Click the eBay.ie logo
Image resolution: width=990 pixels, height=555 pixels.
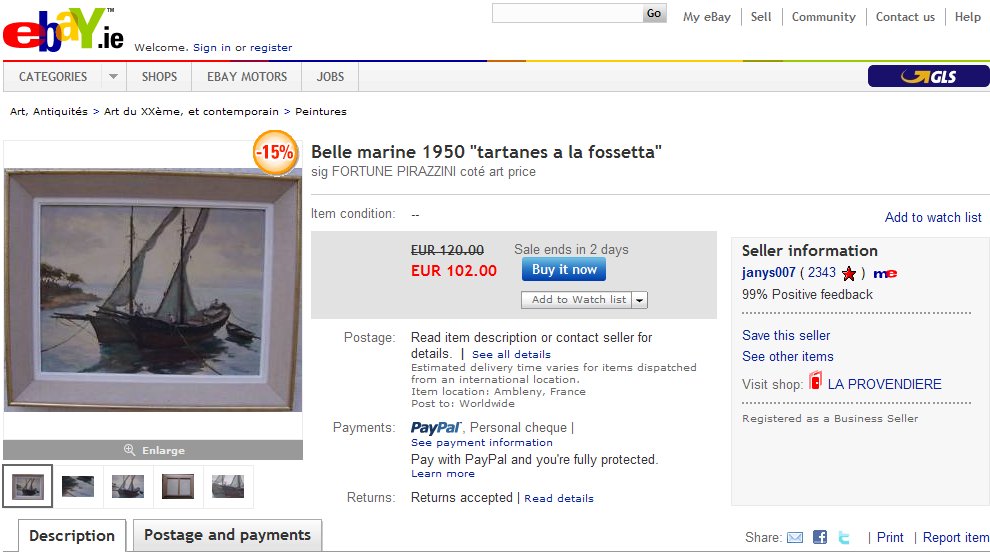pos(63,31)
